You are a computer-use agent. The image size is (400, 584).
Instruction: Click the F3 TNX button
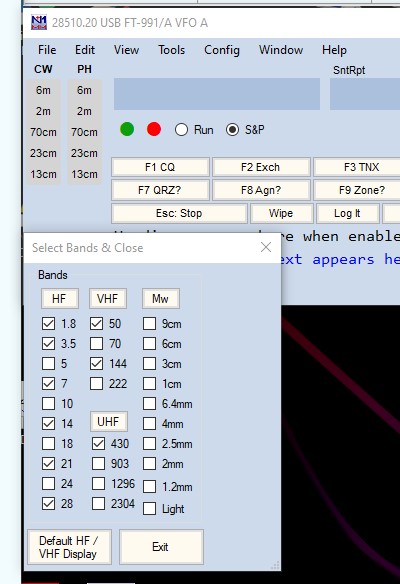click(x=358, y=167)
